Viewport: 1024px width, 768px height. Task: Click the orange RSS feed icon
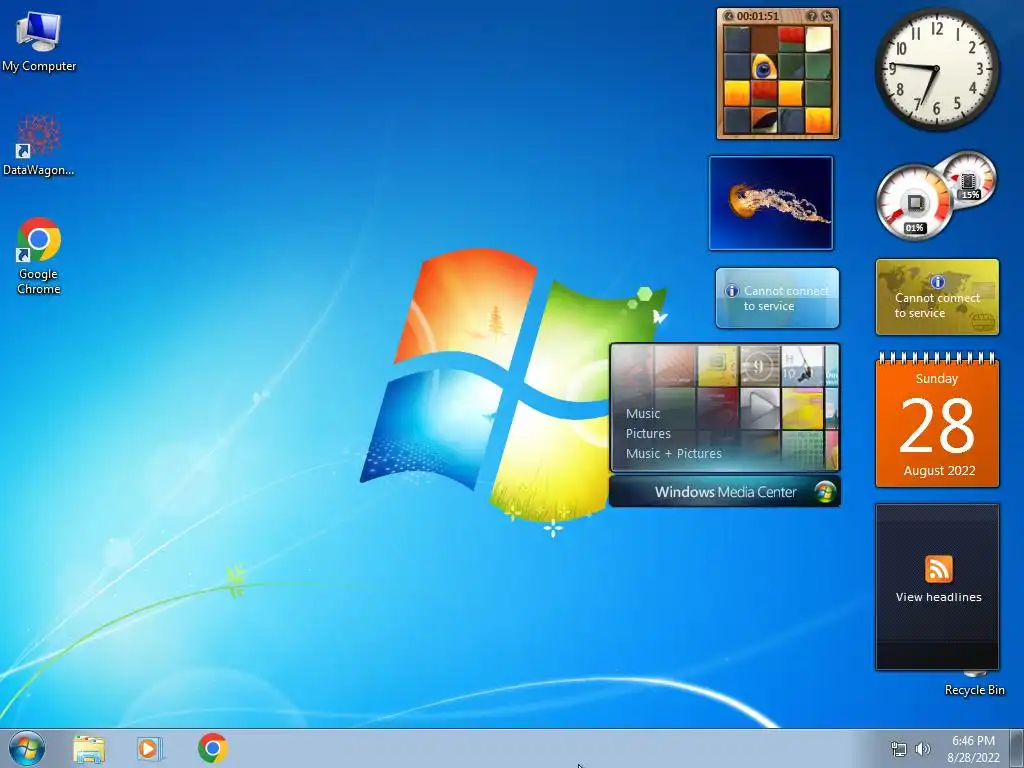point(938,569)
